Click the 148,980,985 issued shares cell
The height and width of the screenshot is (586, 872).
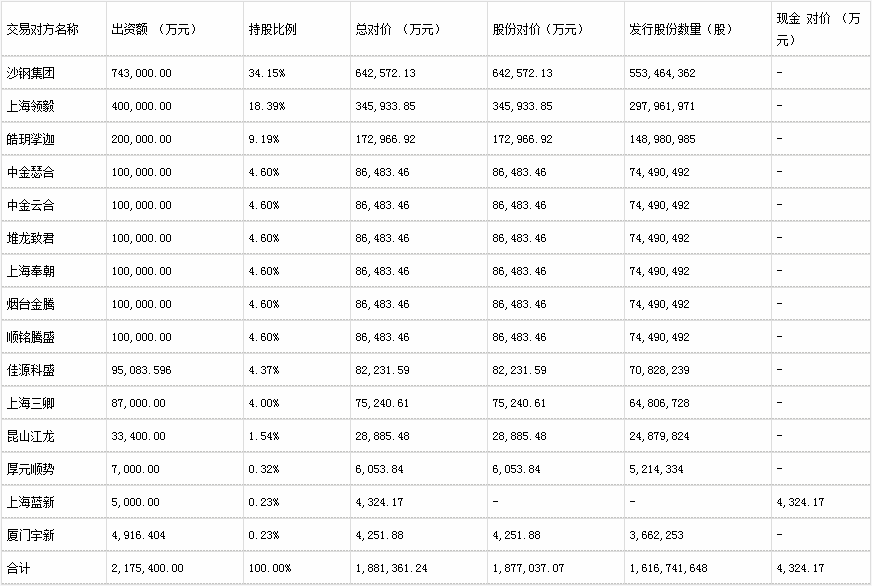(697, 139)
